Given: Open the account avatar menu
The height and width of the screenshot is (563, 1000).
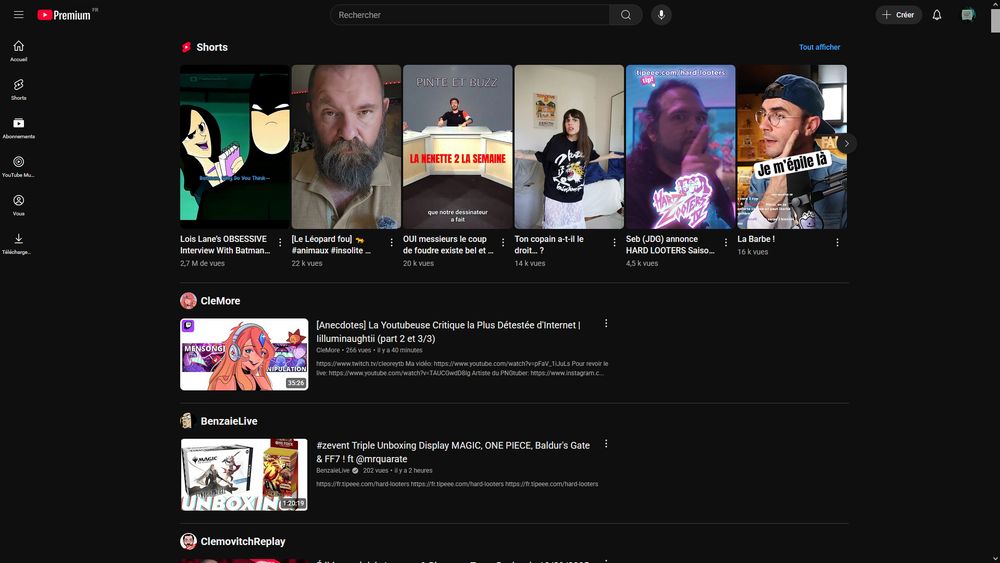Looking at the screenshot, I should tap(968, 15).
